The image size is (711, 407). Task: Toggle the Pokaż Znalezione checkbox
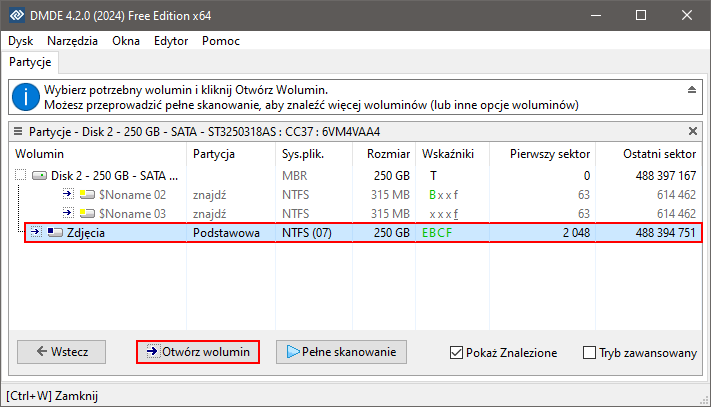point(457,352)
